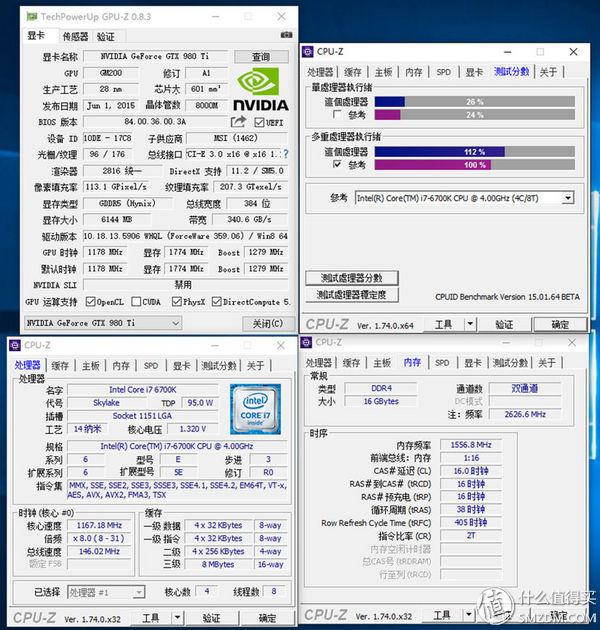Open 处理器 #1 selection dropdown
This screenshot has width=600, height=630.
point(106,592)
